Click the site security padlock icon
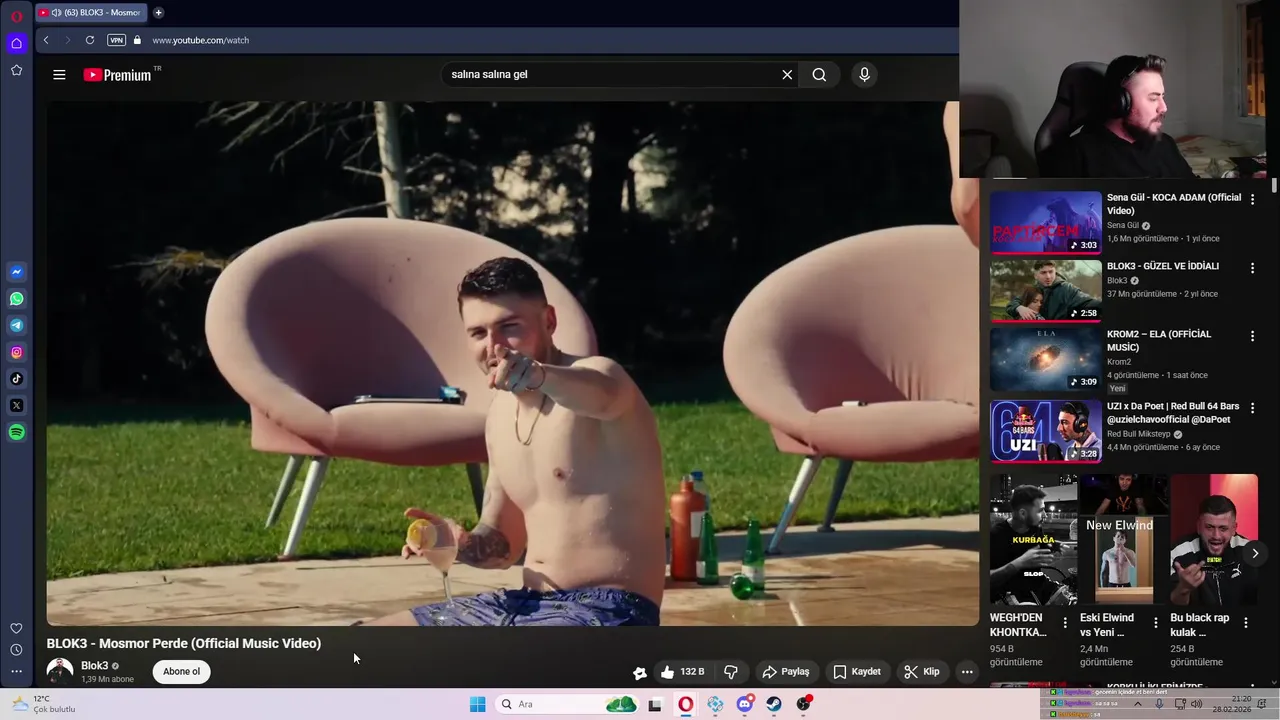The height and width of the screenshot is (720, 1280). (x=138, y=40)
